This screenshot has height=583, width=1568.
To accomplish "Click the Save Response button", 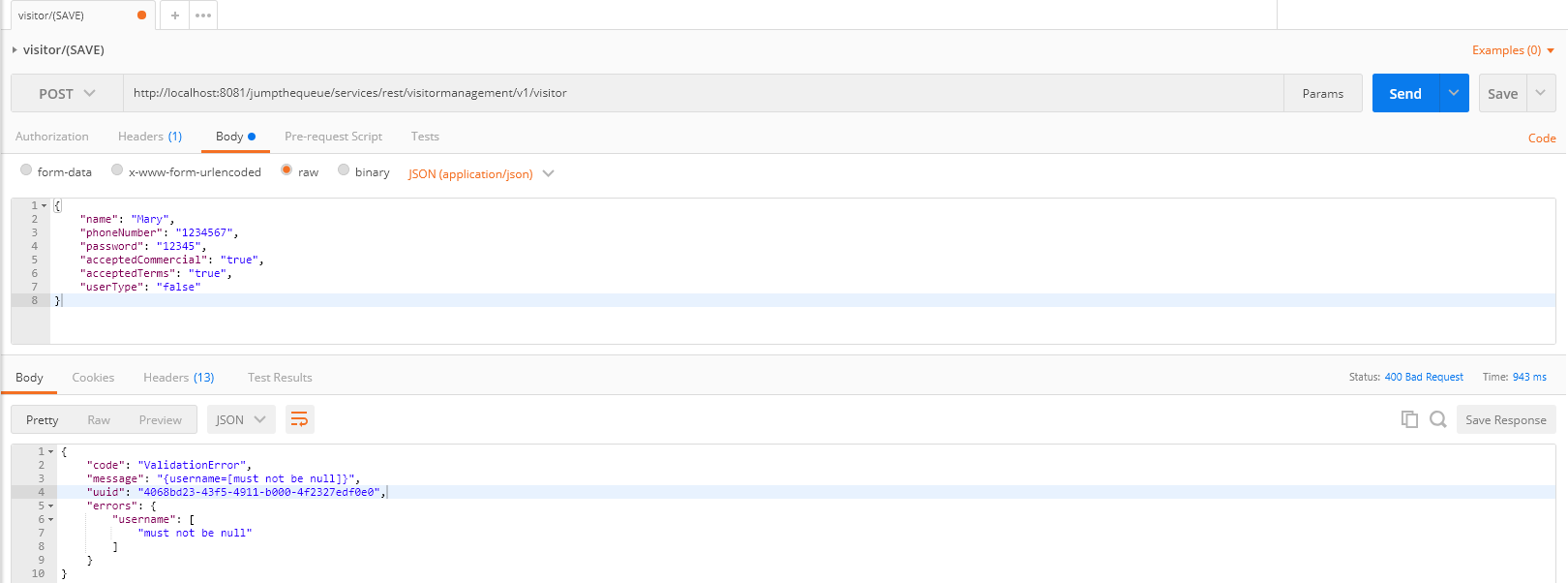I will click(x=1506, y=419).
